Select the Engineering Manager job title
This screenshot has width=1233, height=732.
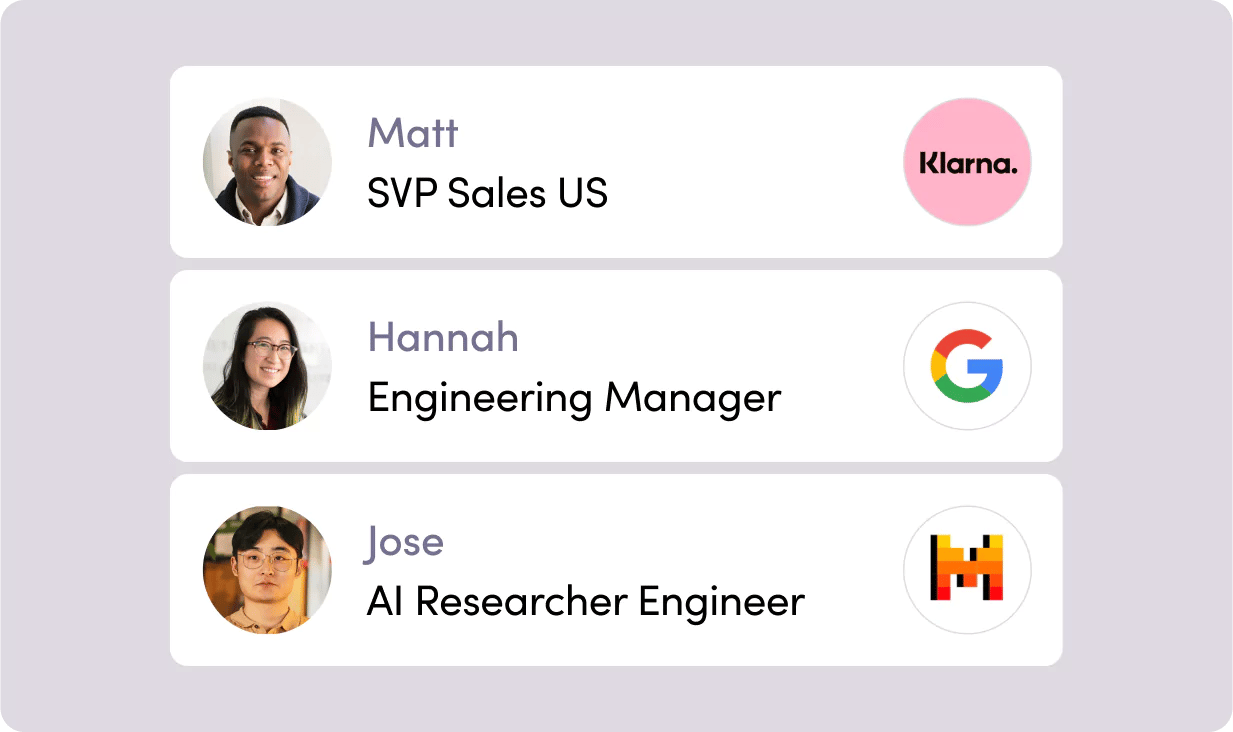pos(574,398)
